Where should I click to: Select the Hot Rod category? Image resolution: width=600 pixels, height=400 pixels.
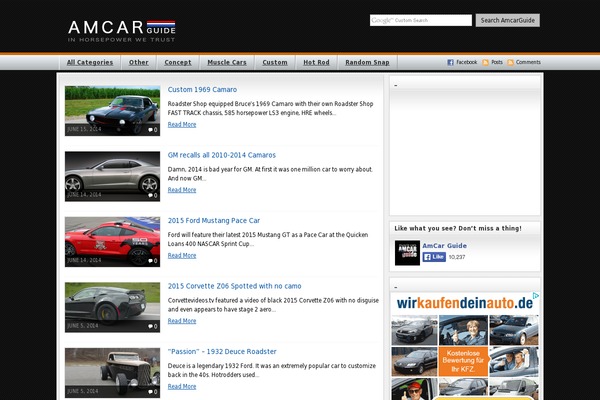(x=316, y=62)
